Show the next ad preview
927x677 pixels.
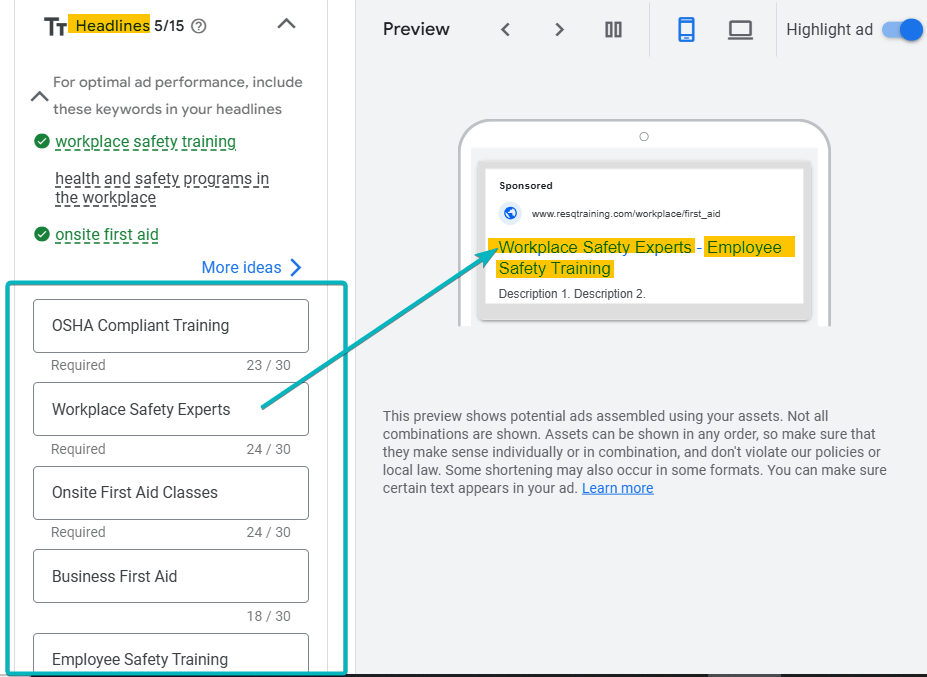click(x=559, y=30)
